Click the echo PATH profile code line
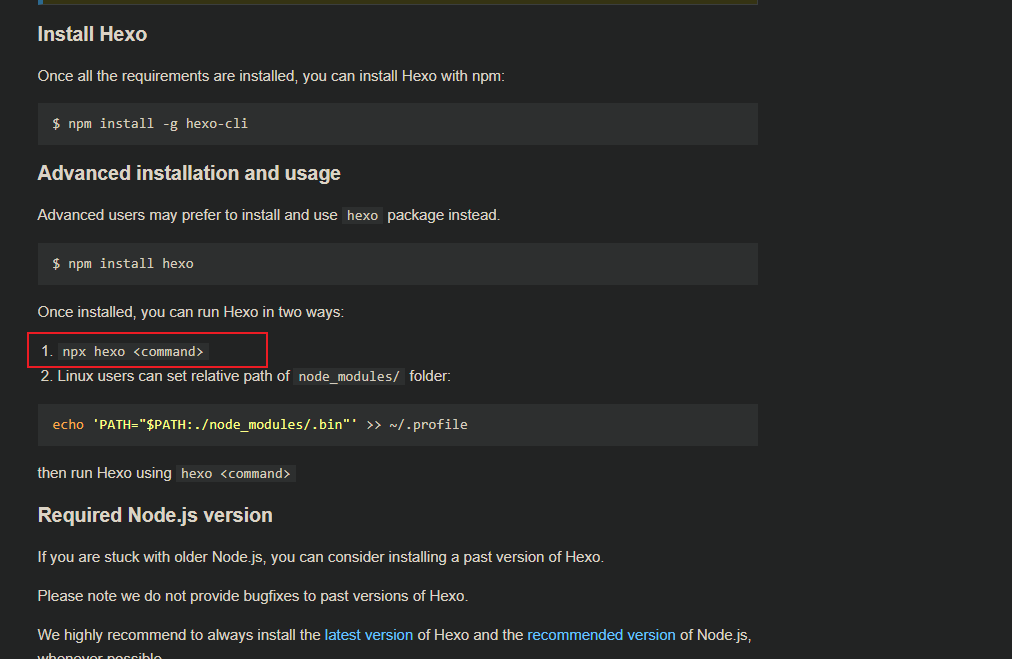Viewport: 1012px width, 659px height. click(x=260, y=425)
